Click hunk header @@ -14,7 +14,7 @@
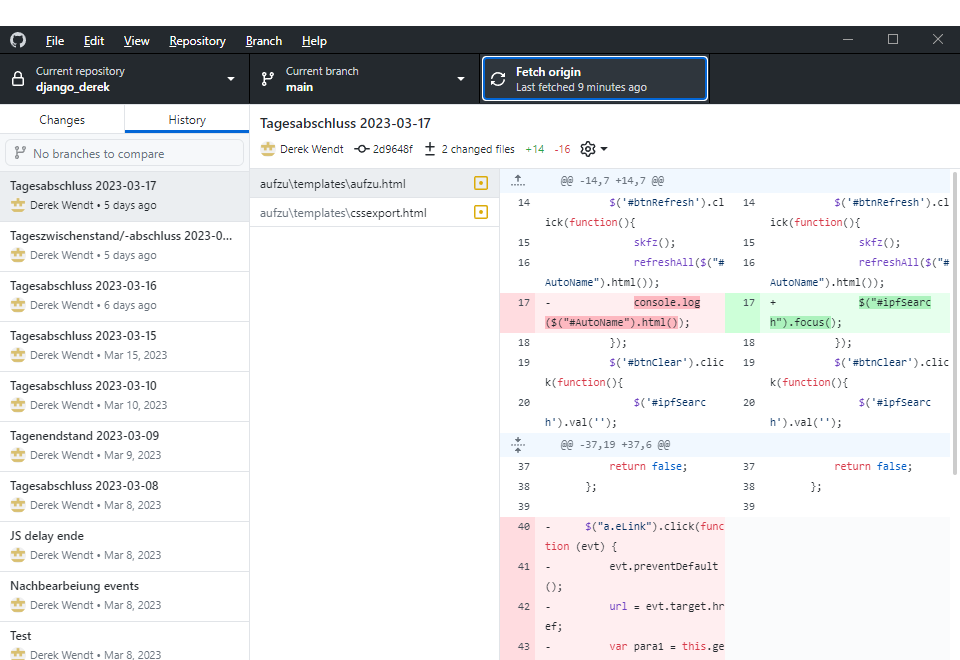 pyautogui.click(x=612, y=181)
